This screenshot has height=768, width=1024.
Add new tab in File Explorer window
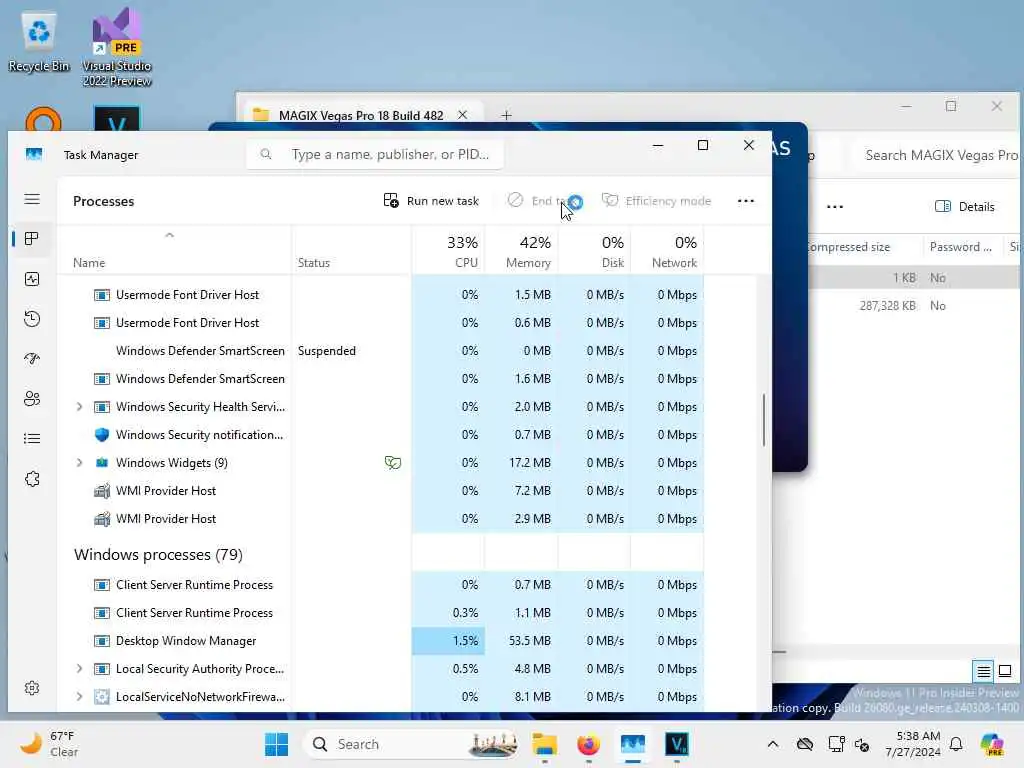(506, 116)
